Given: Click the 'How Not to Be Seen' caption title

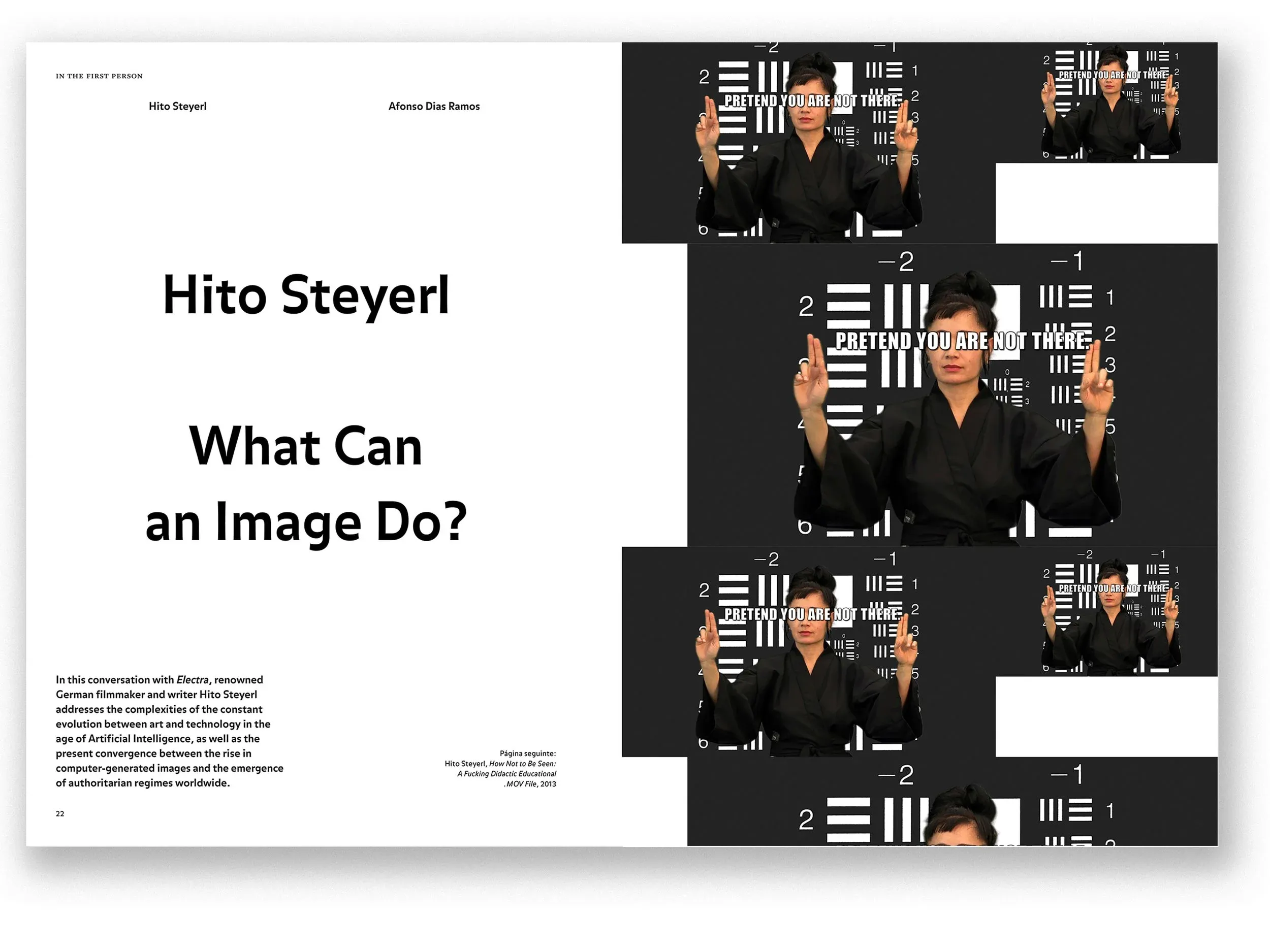Looking at the screenshot, I should (x=522, y=764).
